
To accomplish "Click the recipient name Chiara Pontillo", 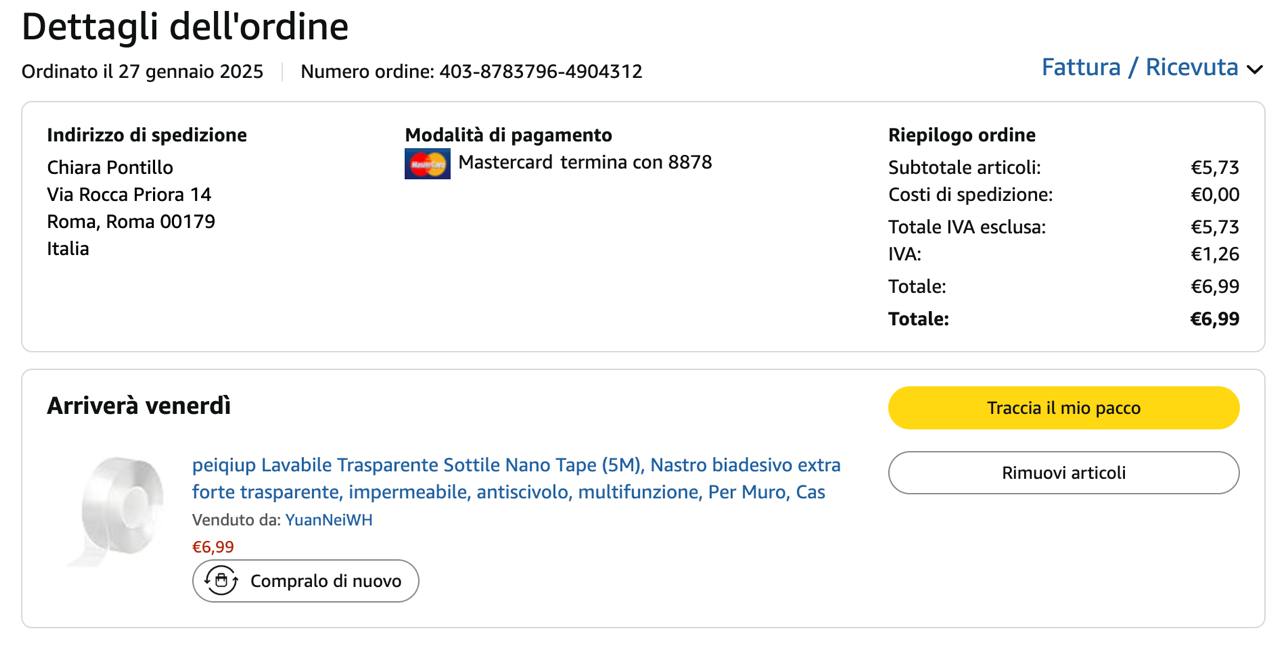I will (110, 167).
